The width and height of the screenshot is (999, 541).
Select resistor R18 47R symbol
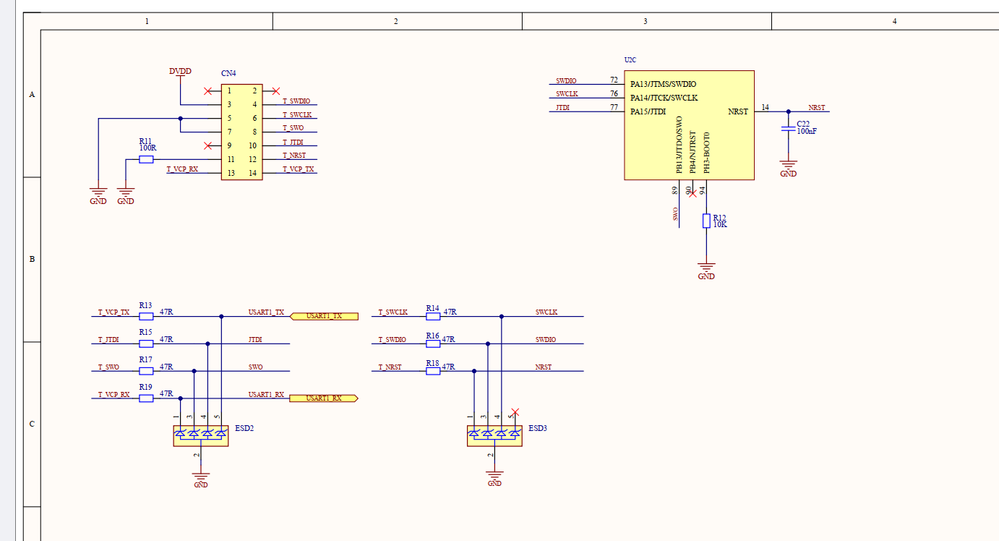(x=433, y=371)
